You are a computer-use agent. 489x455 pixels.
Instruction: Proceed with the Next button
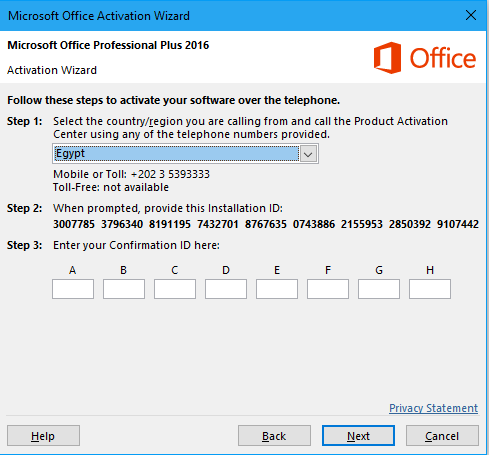[x=358, y=436]
